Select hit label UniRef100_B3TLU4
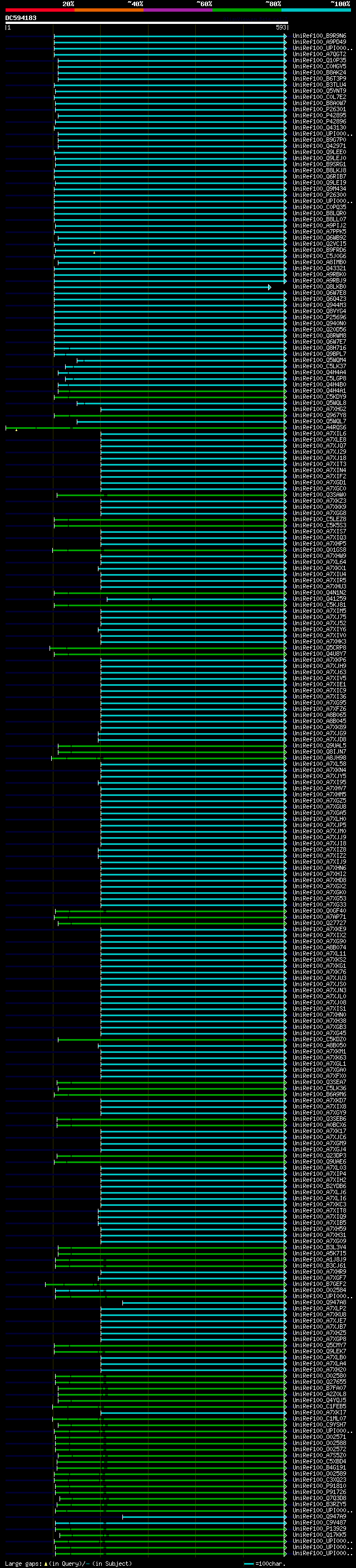356x1568 pixels. tap(319, 85)
